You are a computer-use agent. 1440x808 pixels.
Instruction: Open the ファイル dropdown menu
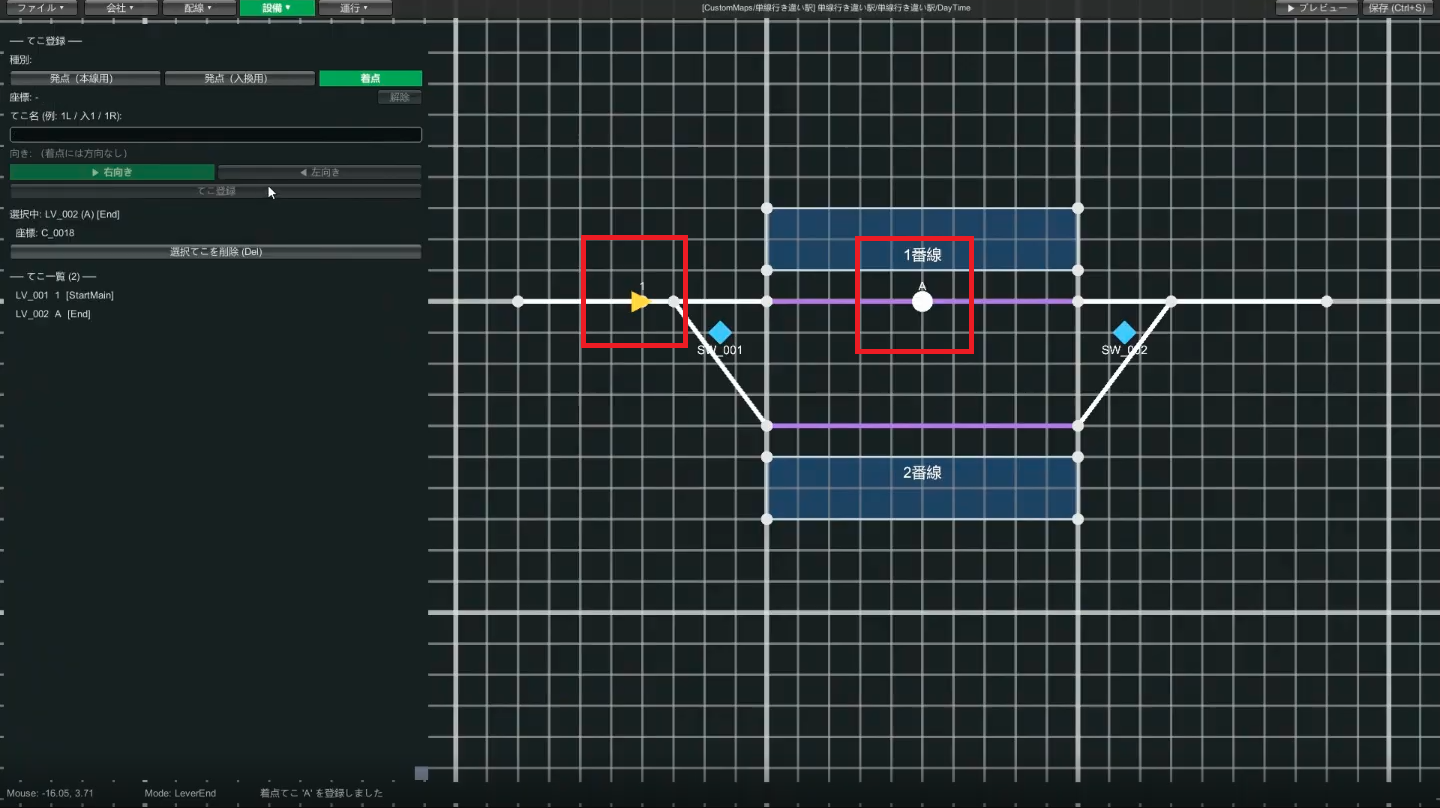coord(42,8)
